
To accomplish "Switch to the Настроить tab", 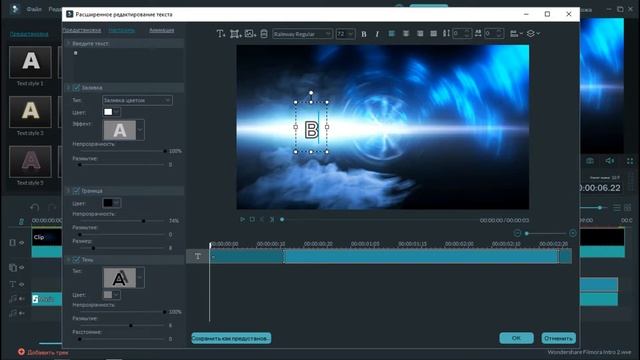I will tap(122, 30).
